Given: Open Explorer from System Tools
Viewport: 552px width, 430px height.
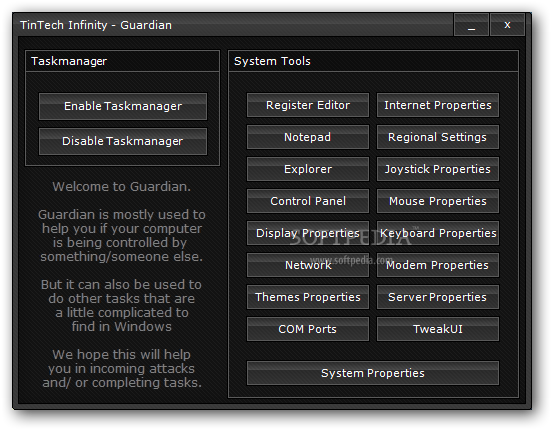Looking at the screenshot, I should [x=308, y=169].
